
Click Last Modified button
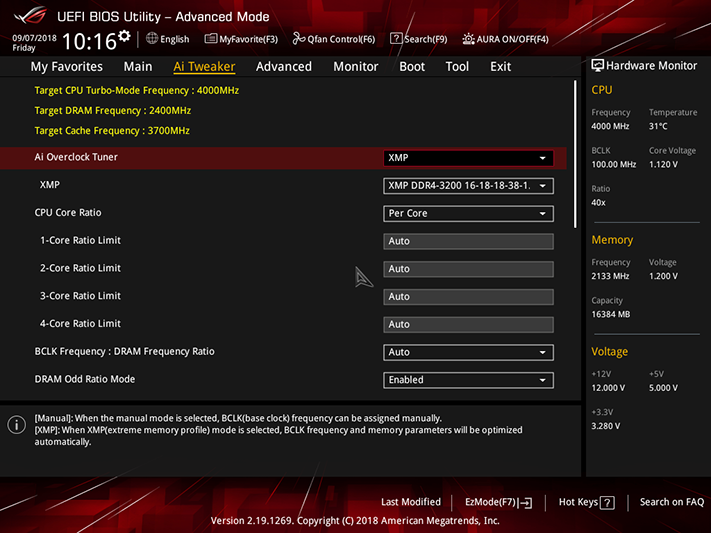(x=411, y=502)
